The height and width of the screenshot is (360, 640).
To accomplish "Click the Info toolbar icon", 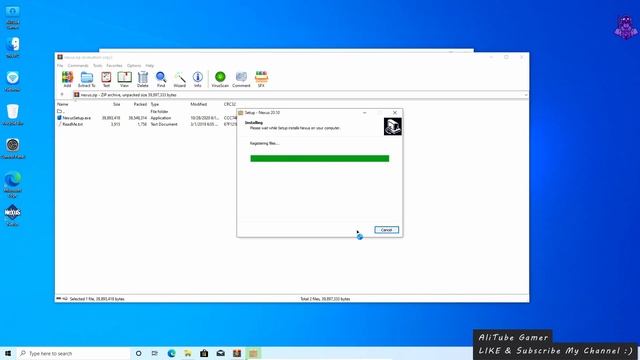I will pyautogui.click(x=198, y=79).
